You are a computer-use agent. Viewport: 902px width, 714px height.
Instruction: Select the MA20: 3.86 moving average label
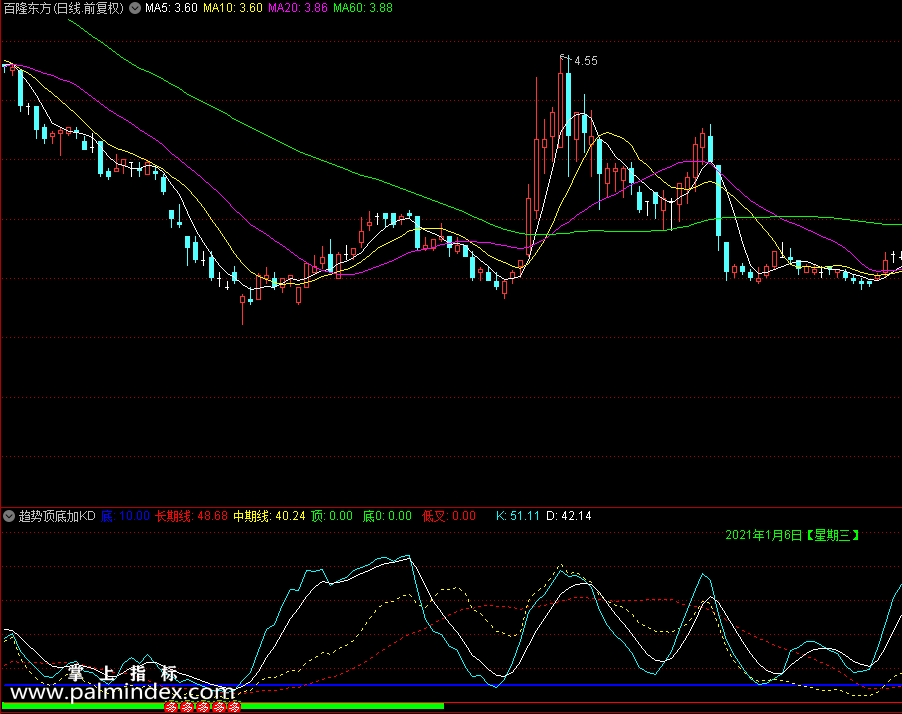298,8
